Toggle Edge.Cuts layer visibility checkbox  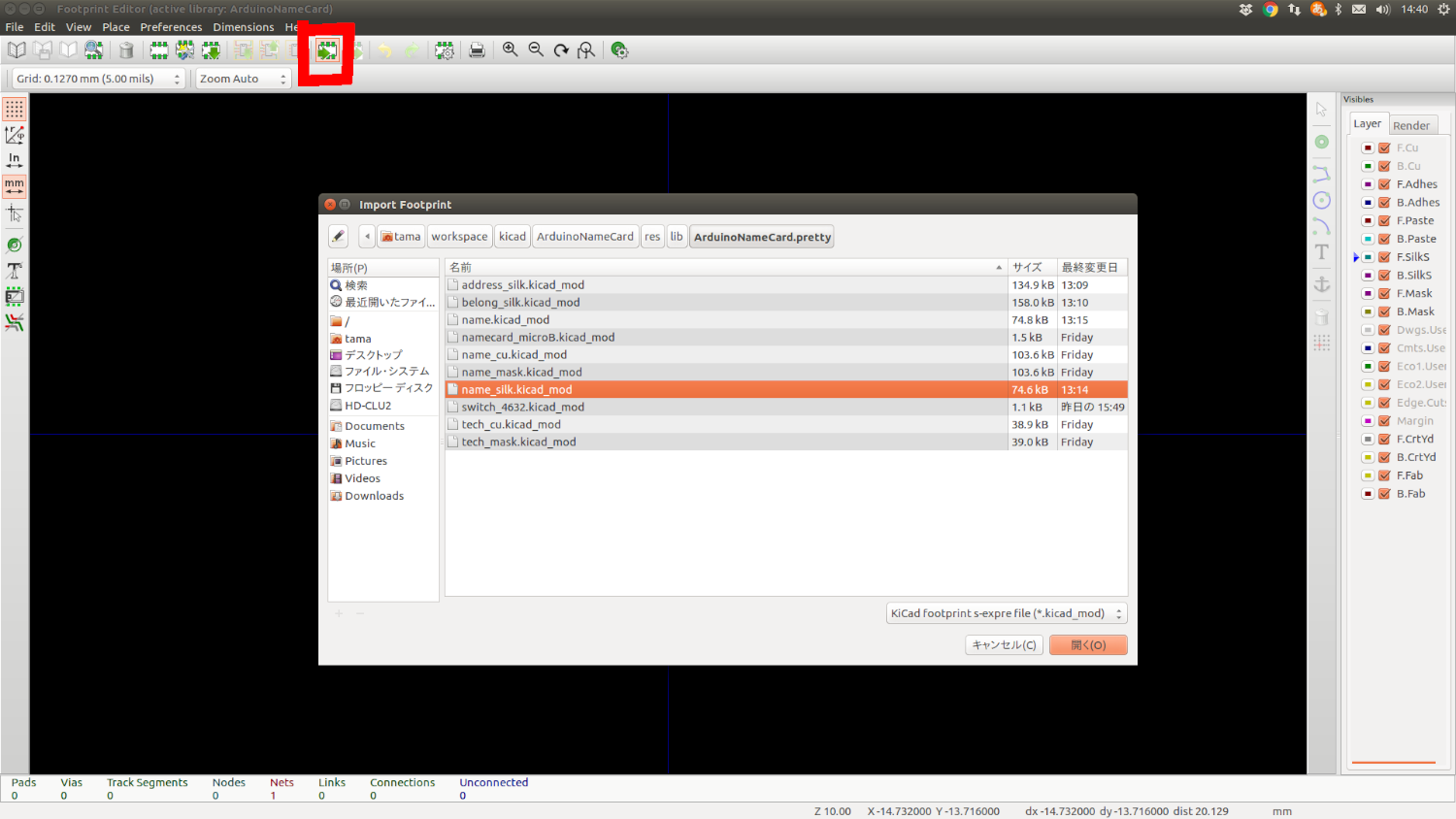(x=1384, y=403)
